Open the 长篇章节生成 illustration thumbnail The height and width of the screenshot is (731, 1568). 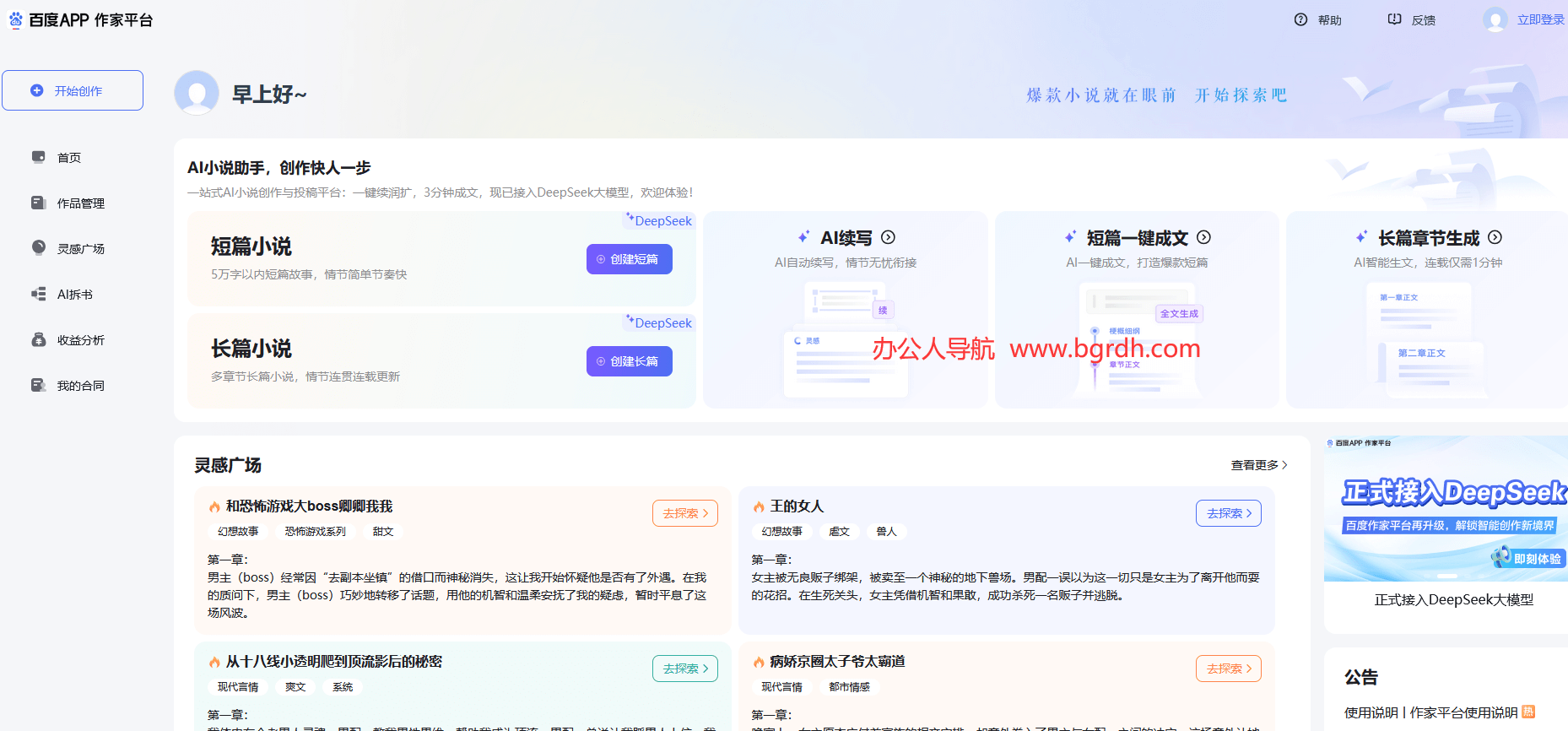click(1428, 340)
